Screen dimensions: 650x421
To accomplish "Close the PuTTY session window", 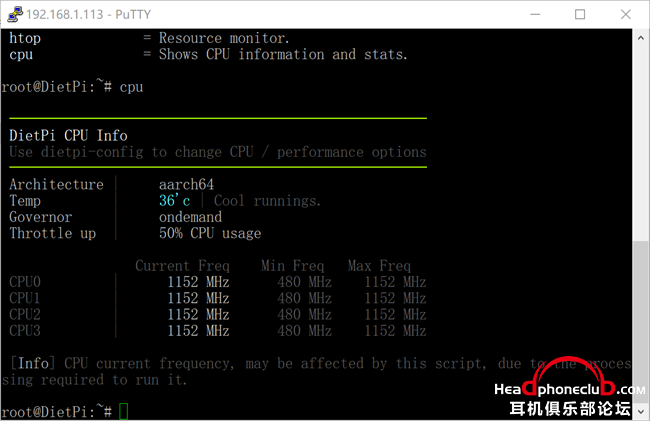I will [626, 14].
